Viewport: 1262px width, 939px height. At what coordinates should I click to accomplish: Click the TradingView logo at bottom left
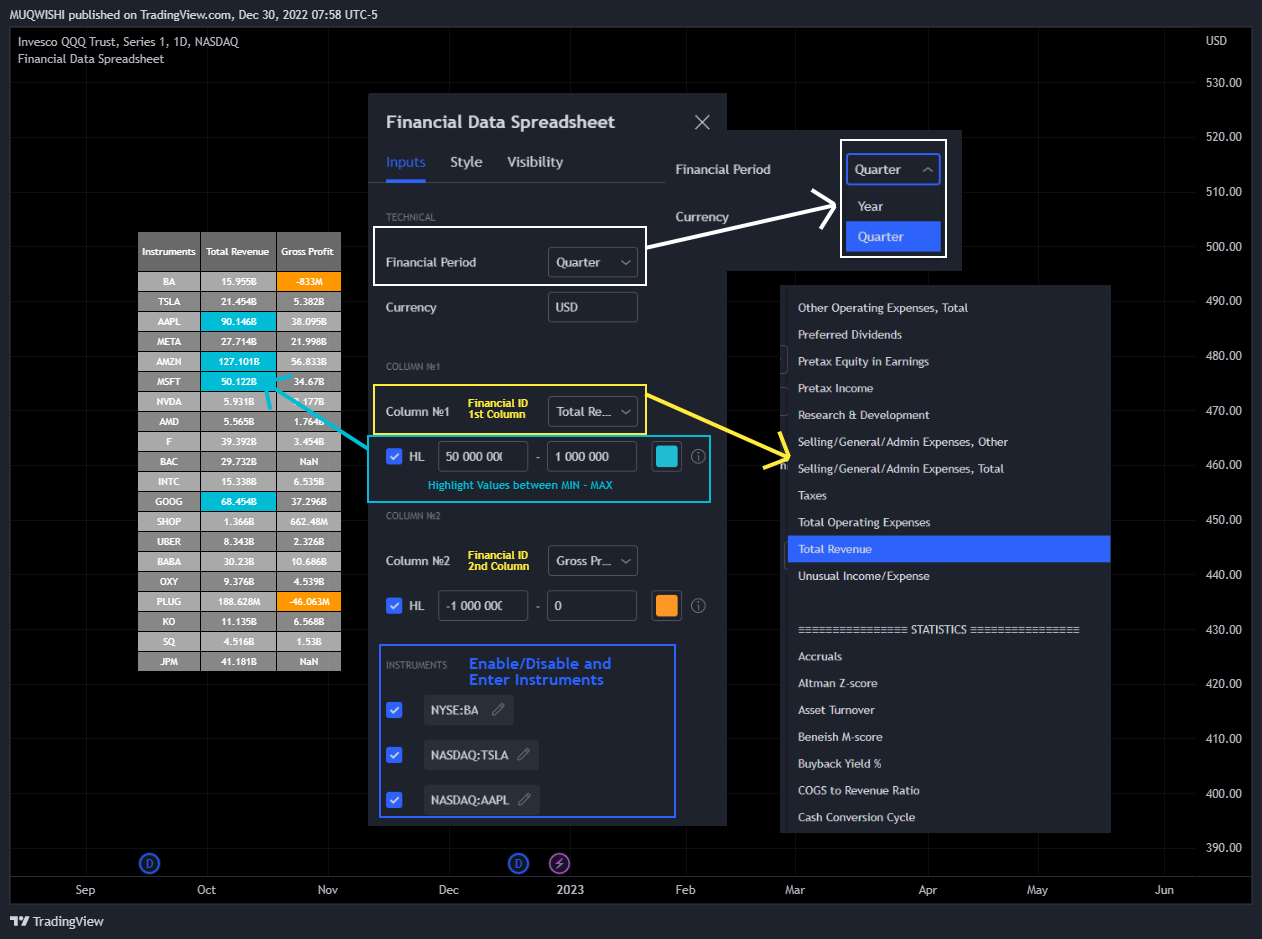(57, 921)
